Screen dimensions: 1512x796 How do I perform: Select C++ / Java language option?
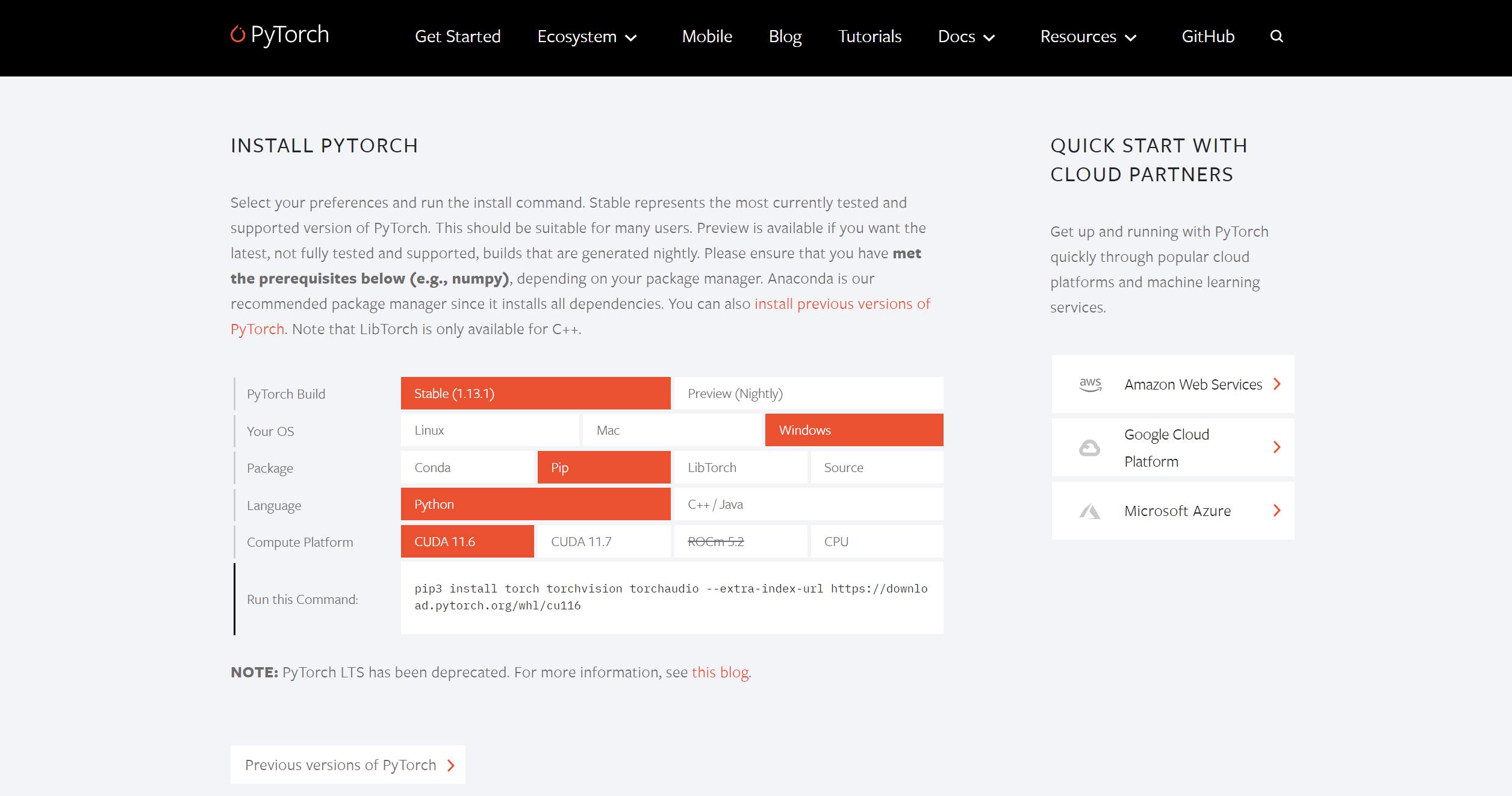(x=809, y=505)
